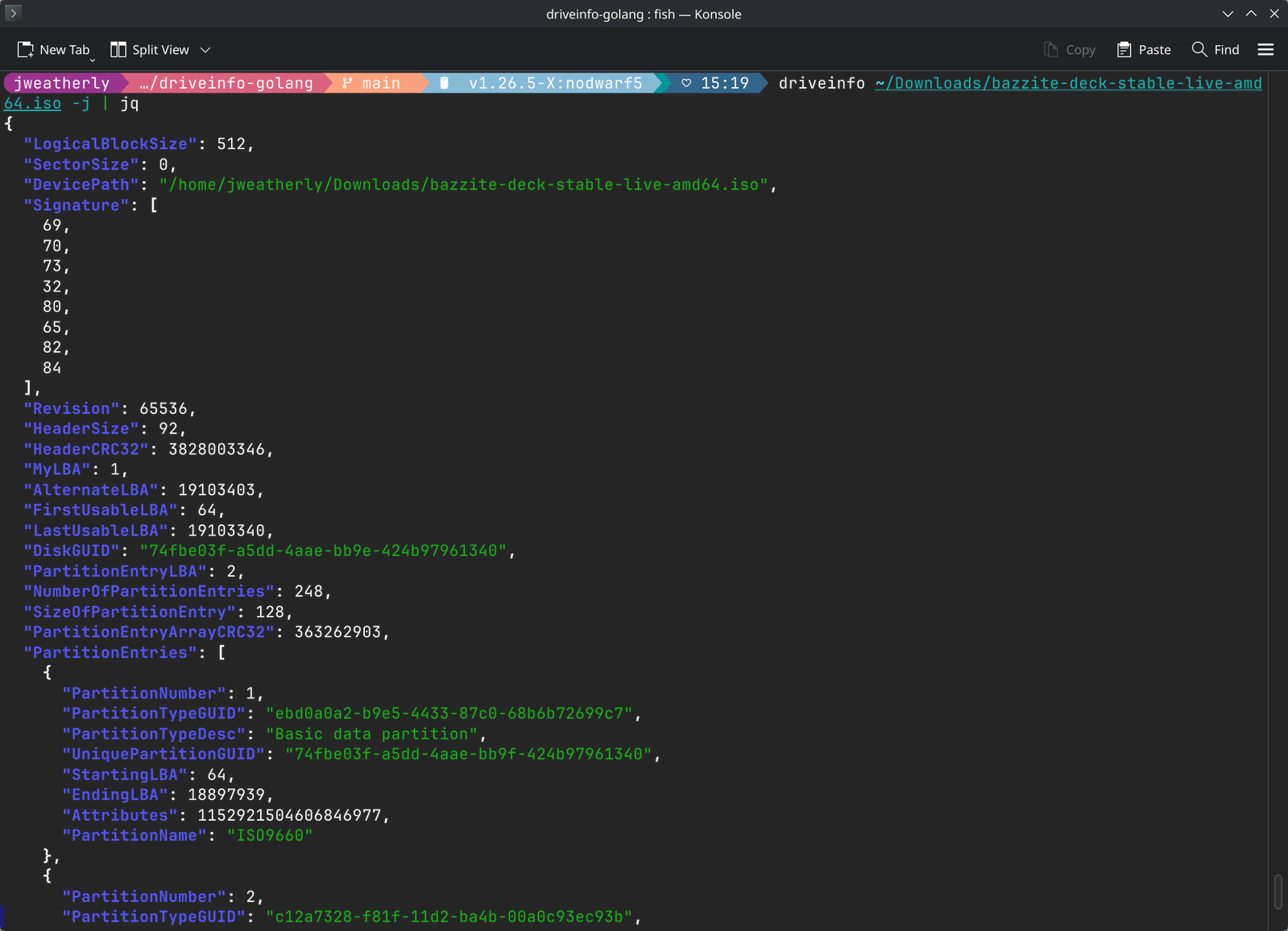Click the "LogicalBlockSize" key
1288x931 pixels.
click(110, 144)
